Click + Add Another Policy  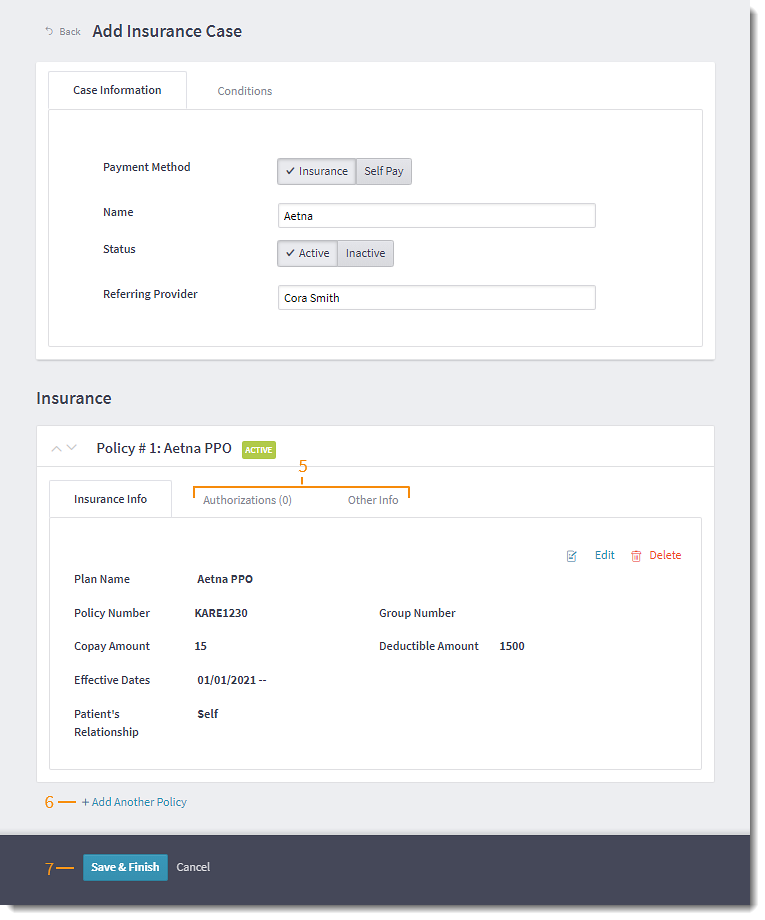click(134, 803)
